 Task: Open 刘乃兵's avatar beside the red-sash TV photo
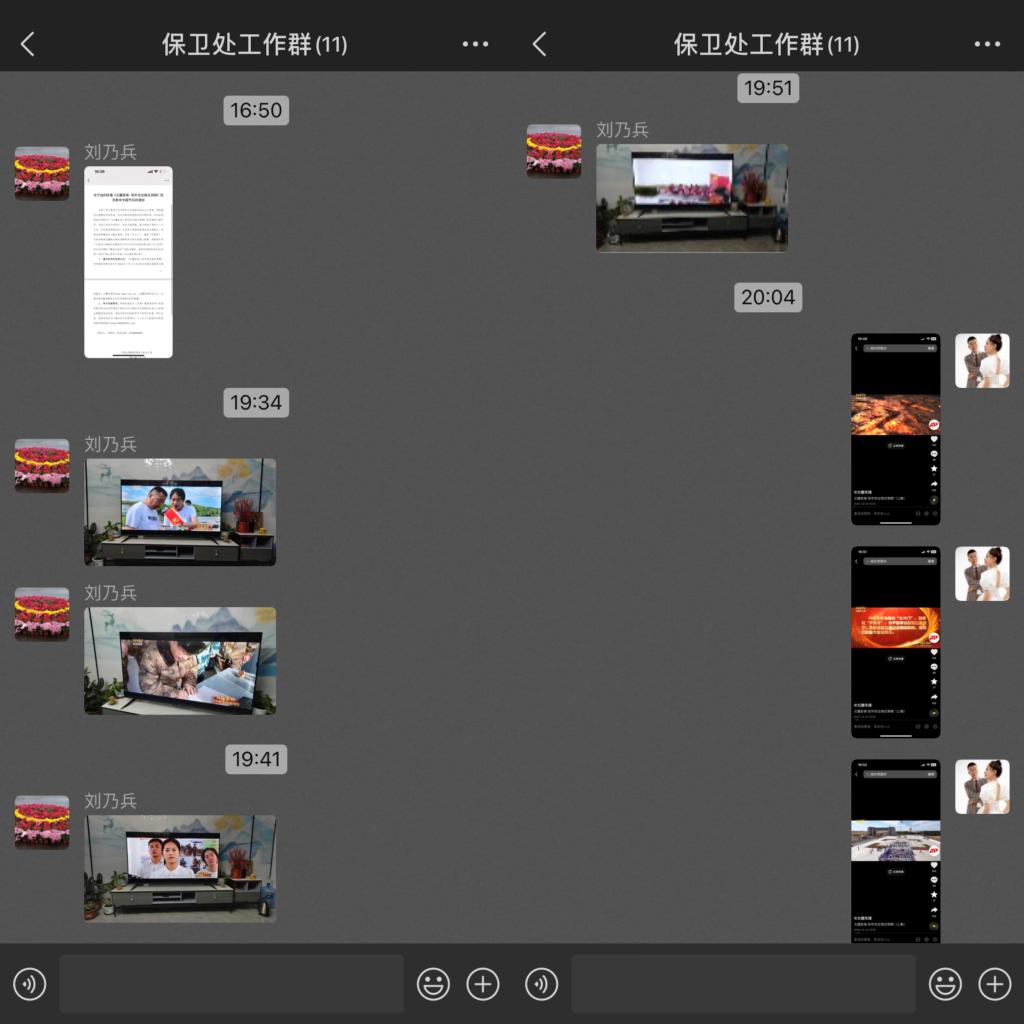pos(42,465)
